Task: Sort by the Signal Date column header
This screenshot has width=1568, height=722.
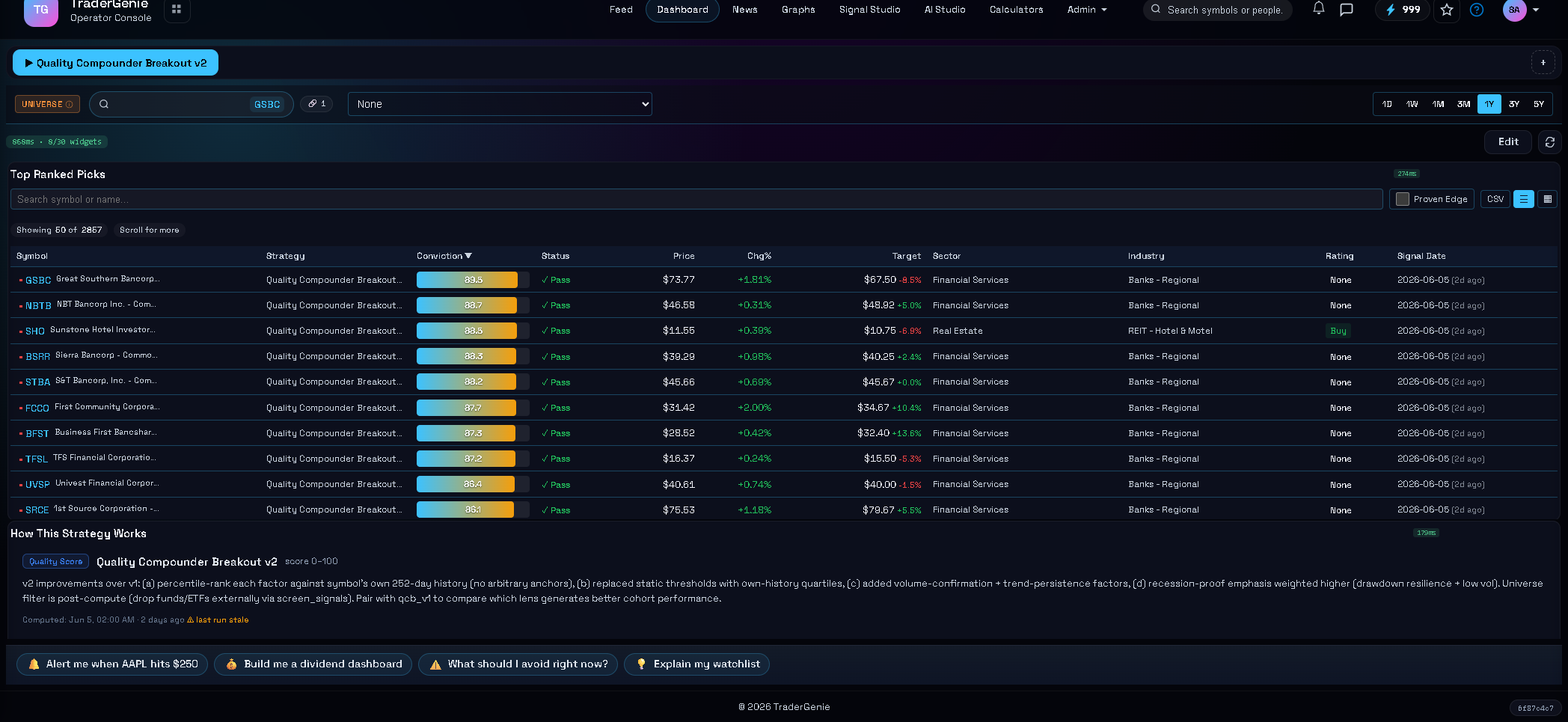Action: (1421, 256)
